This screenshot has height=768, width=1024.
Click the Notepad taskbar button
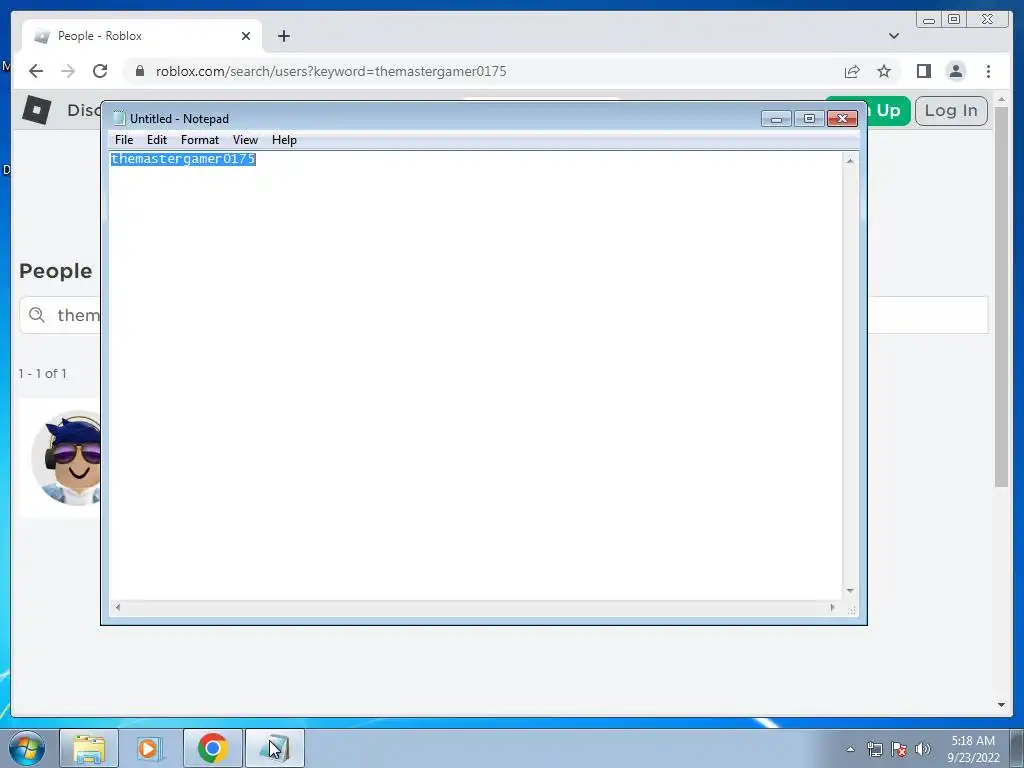pos(274,748)
